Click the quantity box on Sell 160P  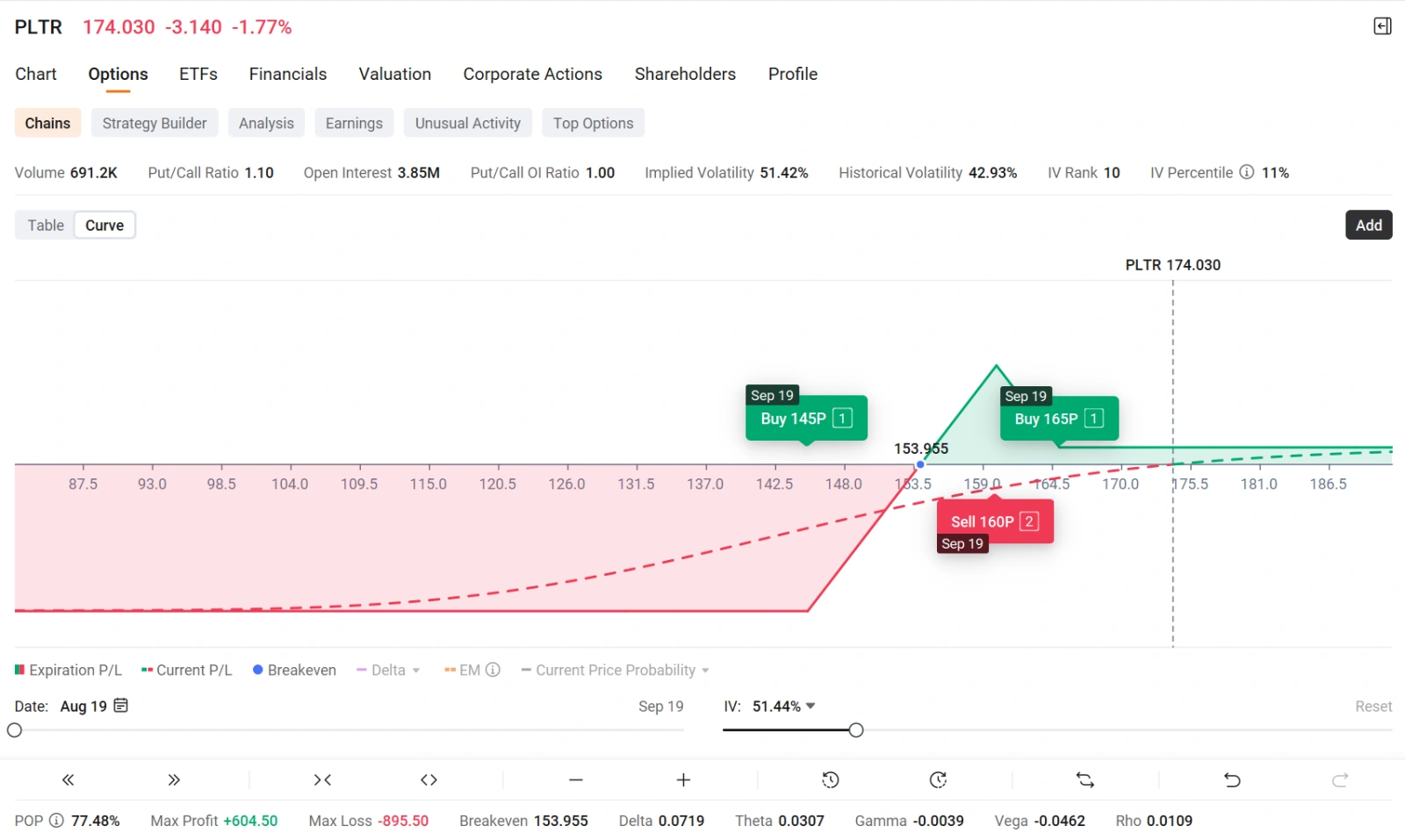tap(1029, 521)
